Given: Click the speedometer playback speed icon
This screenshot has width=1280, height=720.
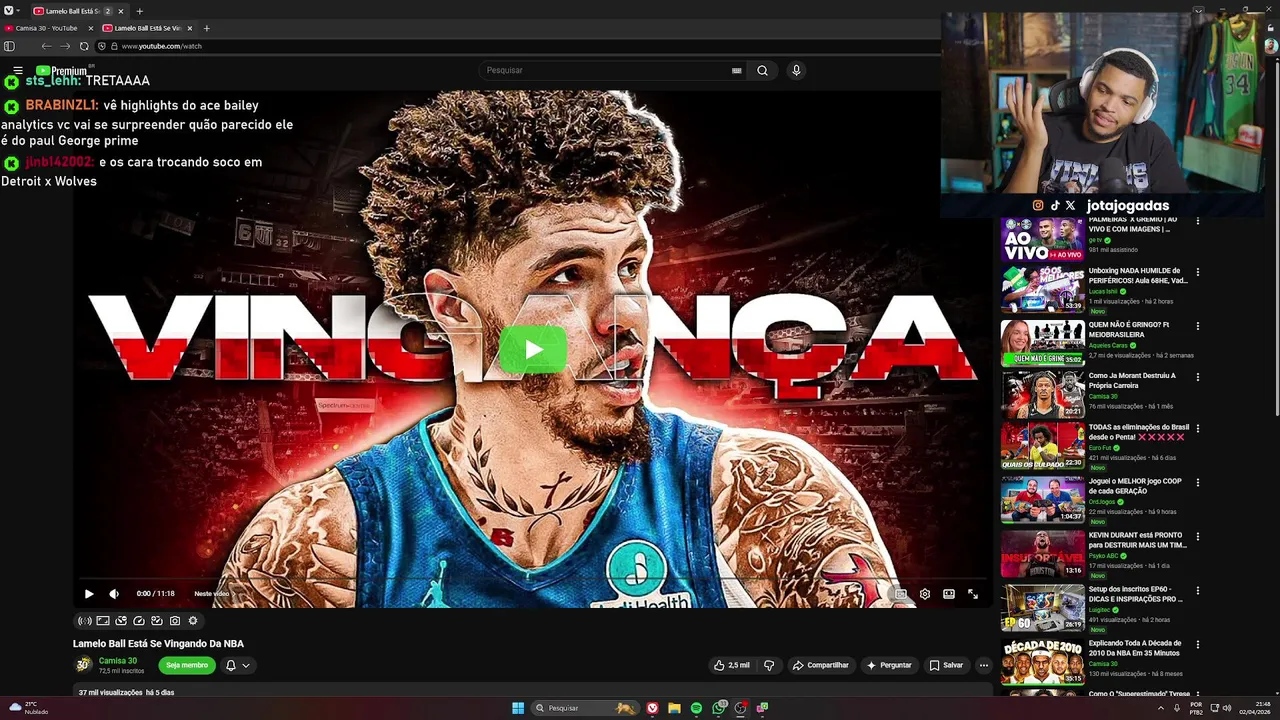Looking at the screenshot, I should tap(139, 621).
